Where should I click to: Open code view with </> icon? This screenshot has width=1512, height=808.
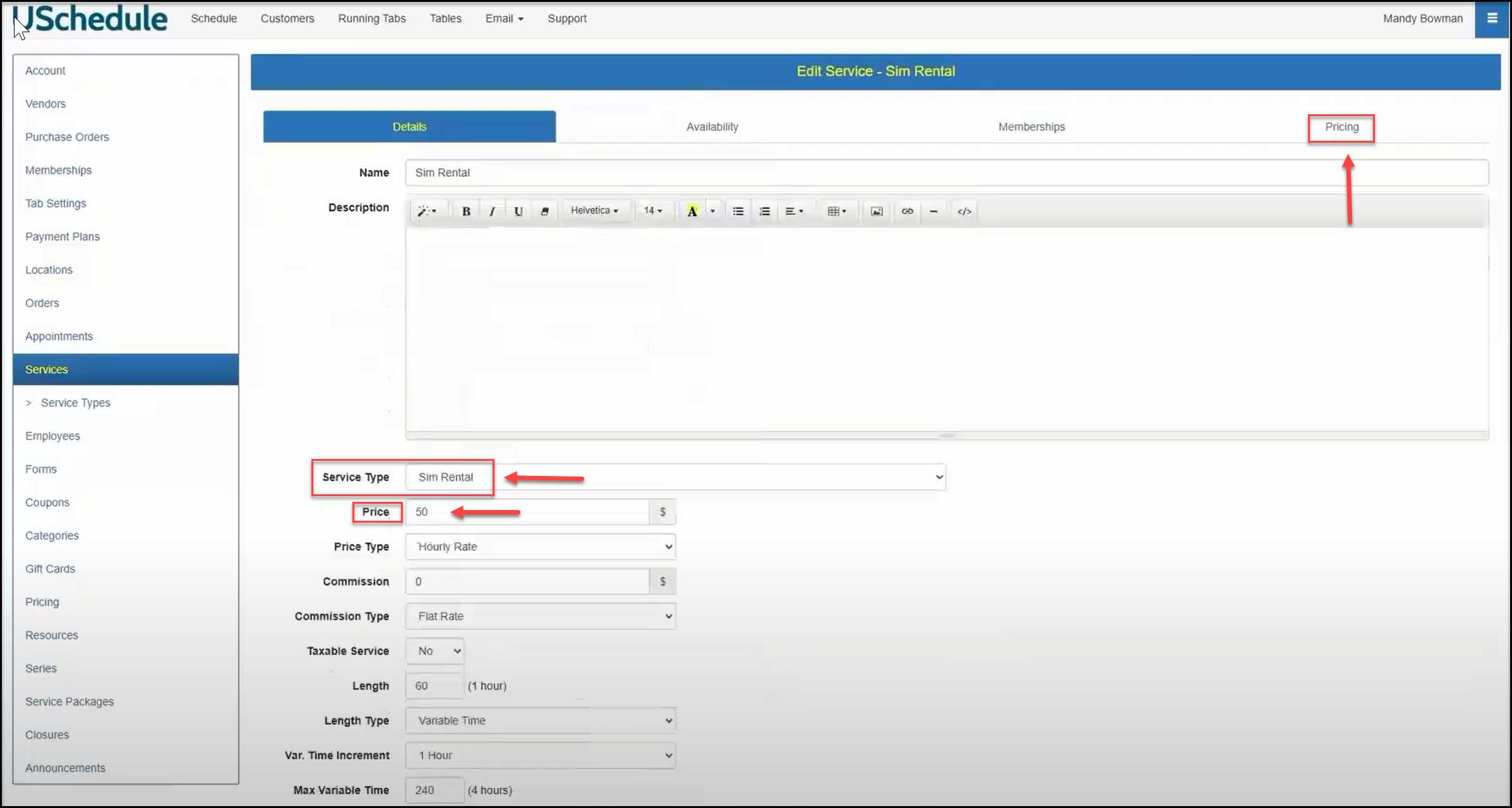click(x=964, y=211)
